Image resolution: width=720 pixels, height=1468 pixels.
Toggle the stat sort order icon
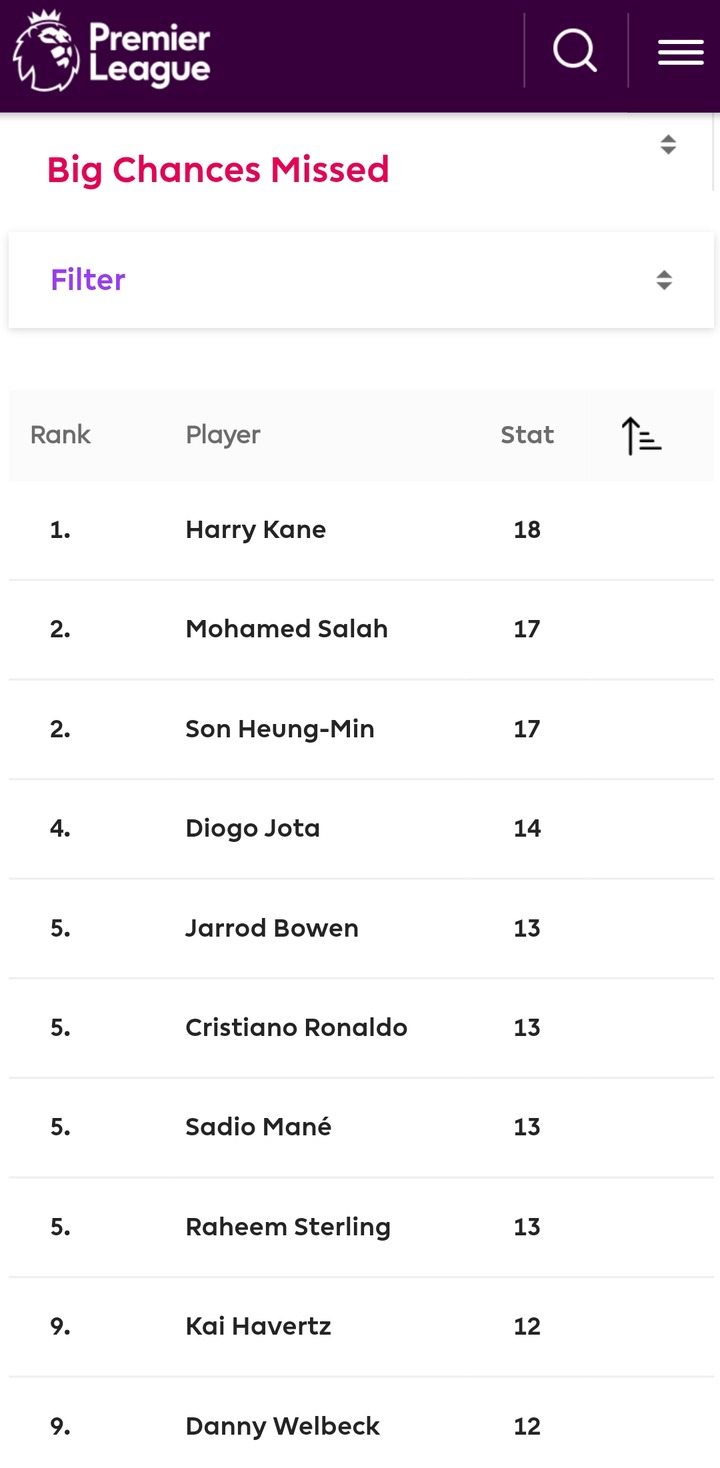click(641, 436)
